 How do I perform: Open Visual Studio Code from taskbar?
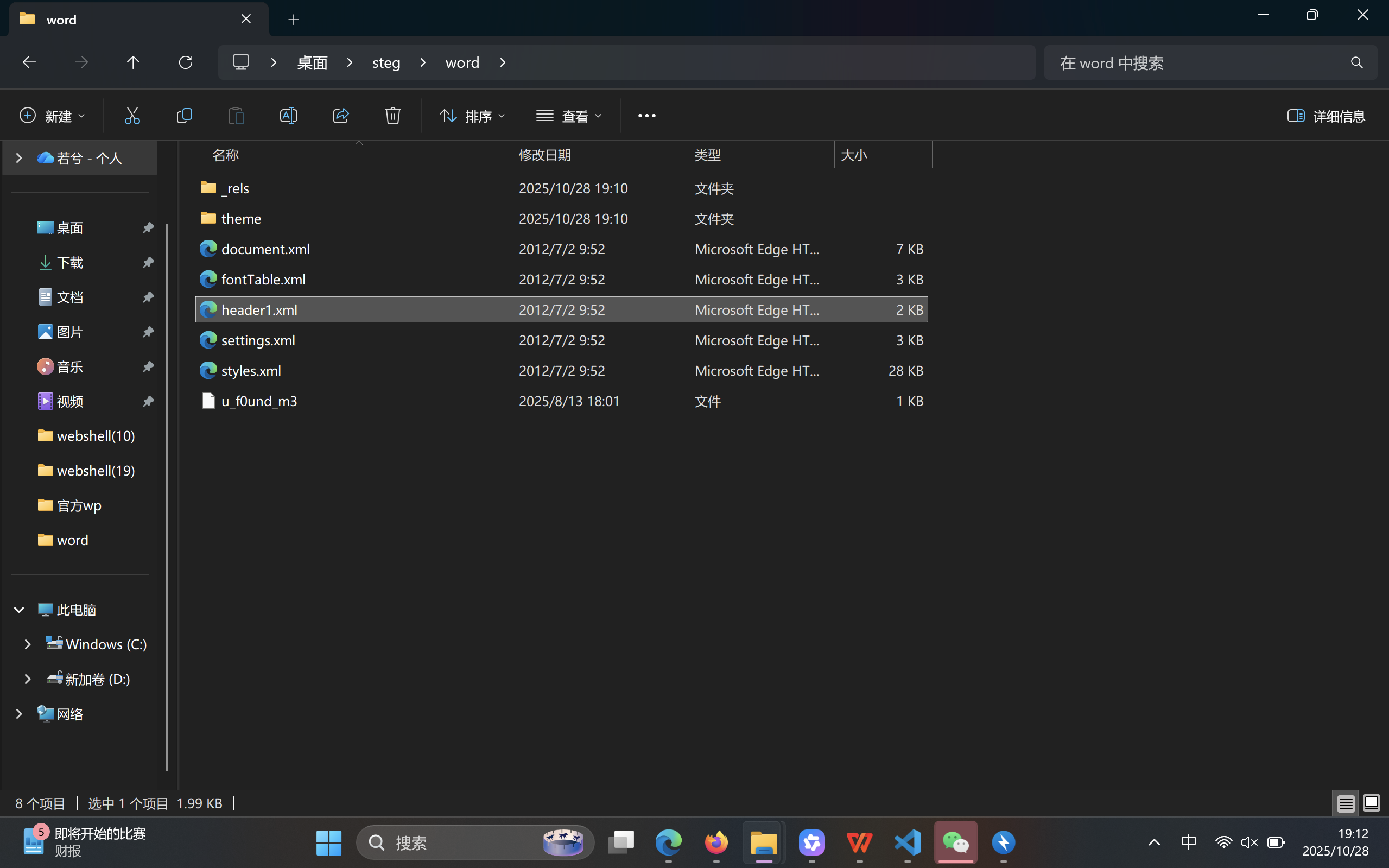908,842
